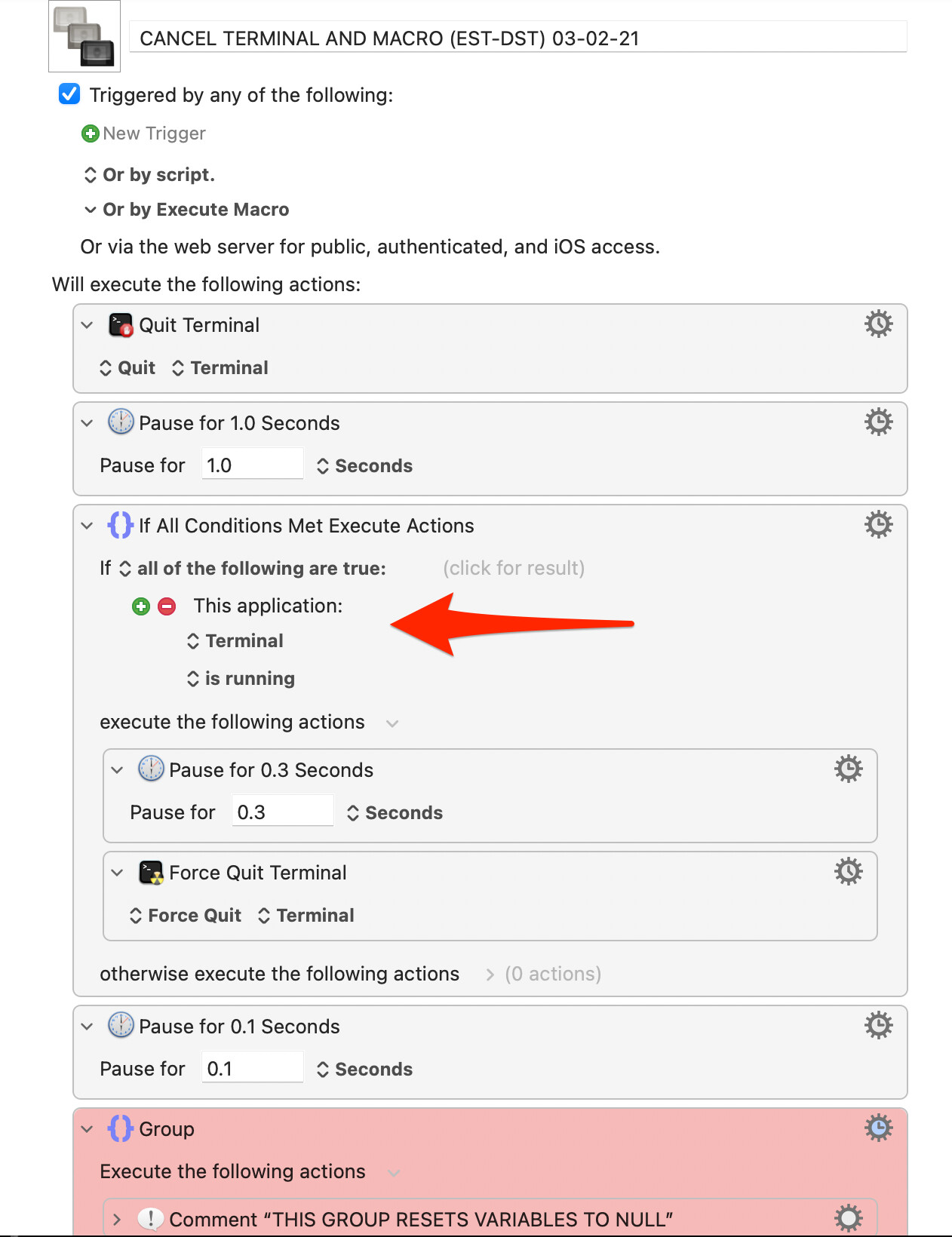Click the New Trigger button

pyautogui.click(x=144, y=134)
